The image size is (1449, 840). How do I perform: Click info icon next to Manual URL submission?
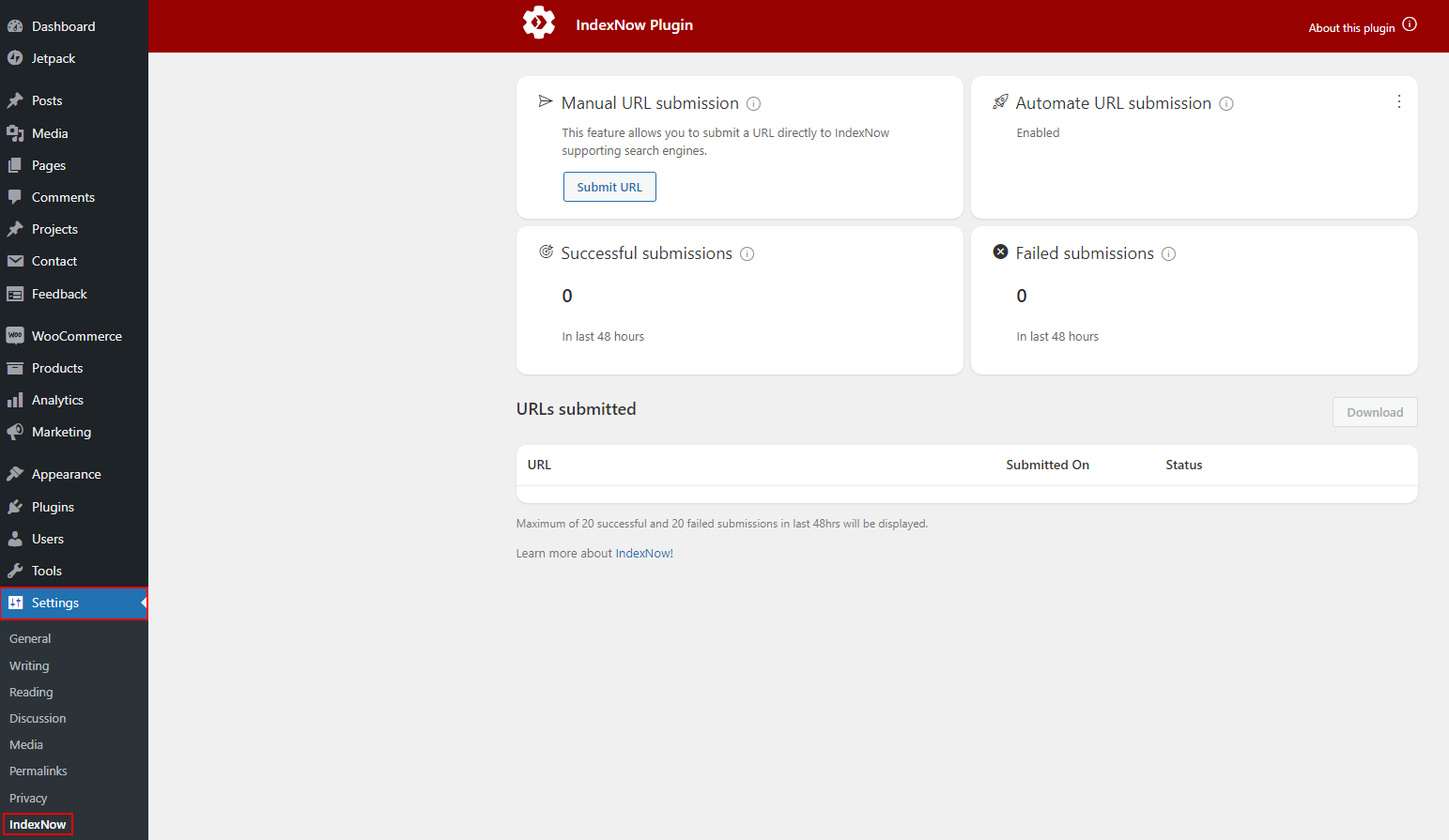[x=753, y=104]
